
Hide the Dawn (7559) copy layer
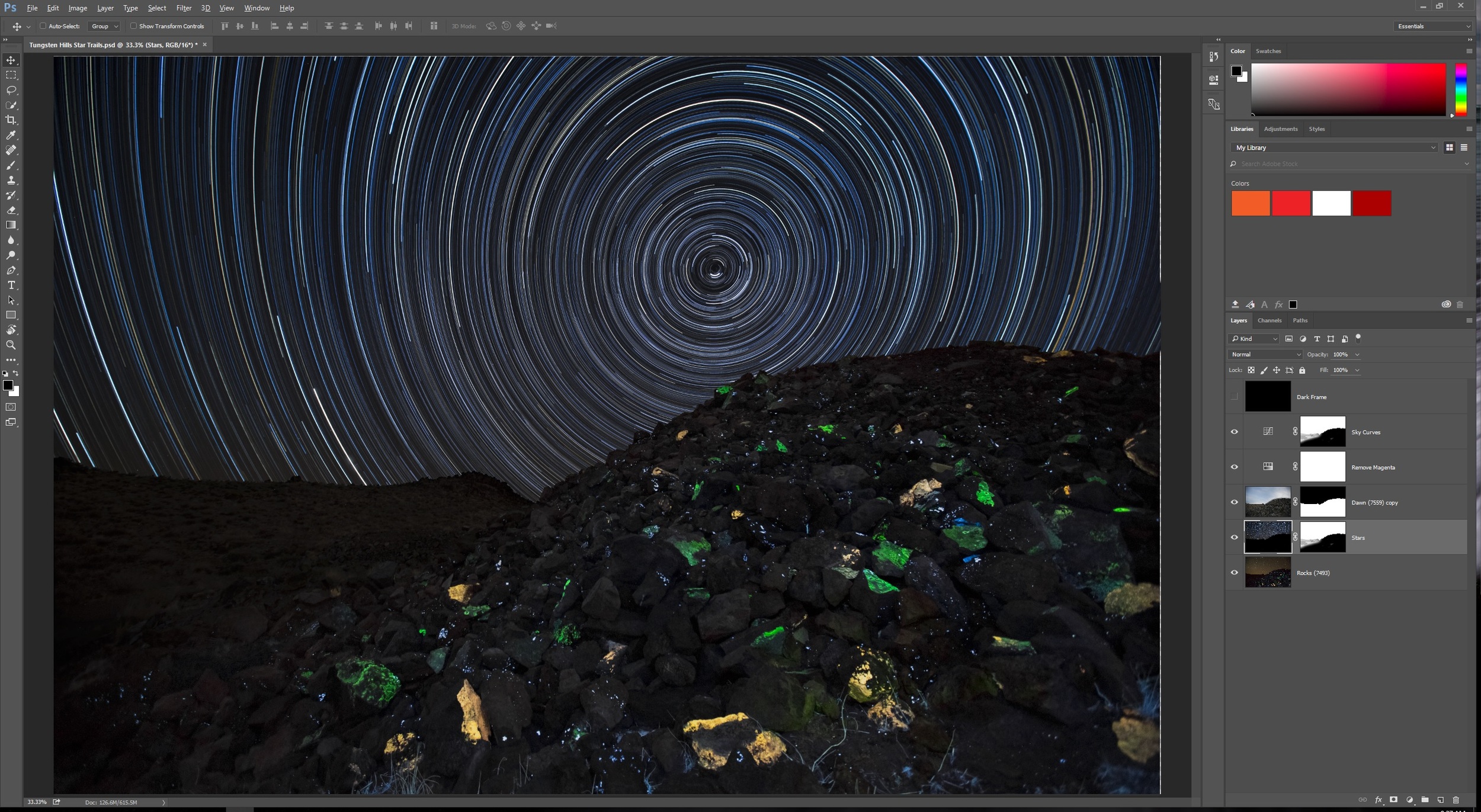tap(1235, 502)
